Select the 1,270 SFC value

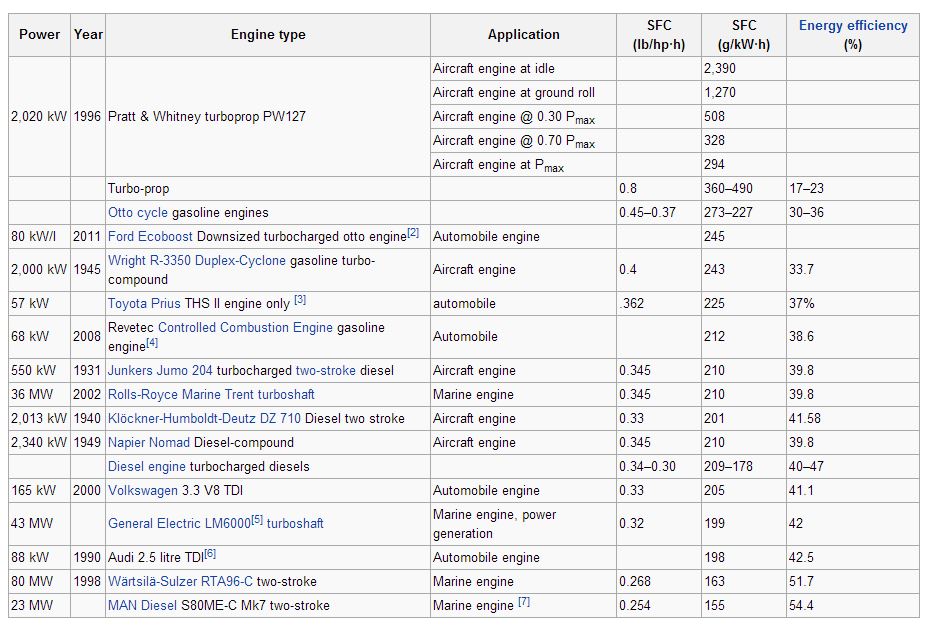[743, 93]
